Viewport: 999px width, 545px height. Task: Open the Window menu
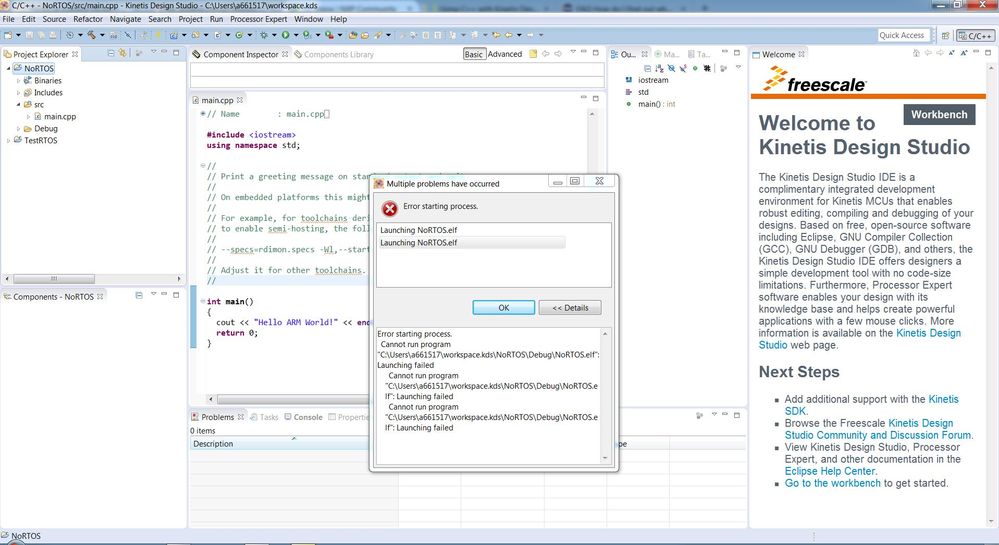tap(308, 19)
